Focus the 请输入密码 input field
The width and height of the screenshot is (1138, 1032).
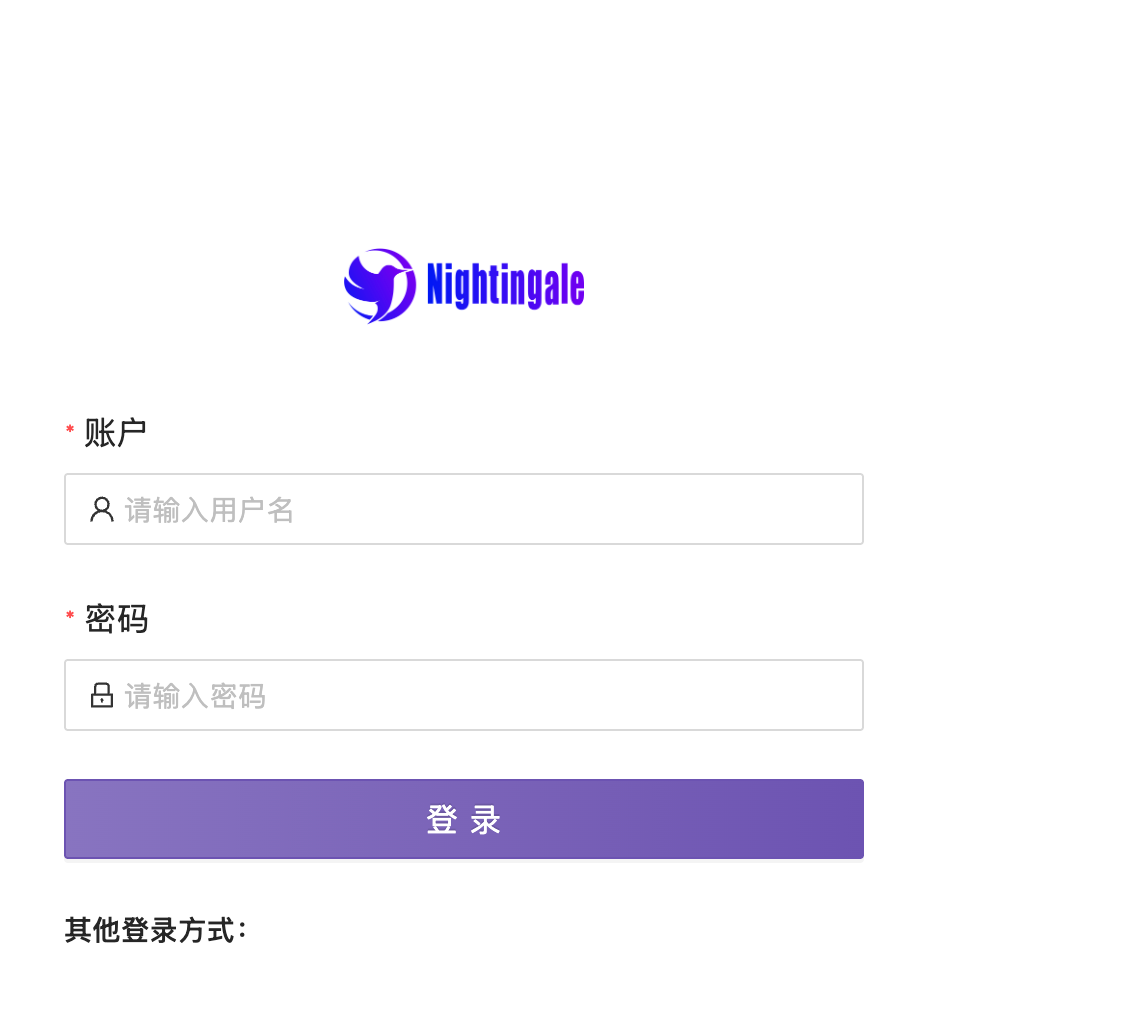[x=463, y=695]
